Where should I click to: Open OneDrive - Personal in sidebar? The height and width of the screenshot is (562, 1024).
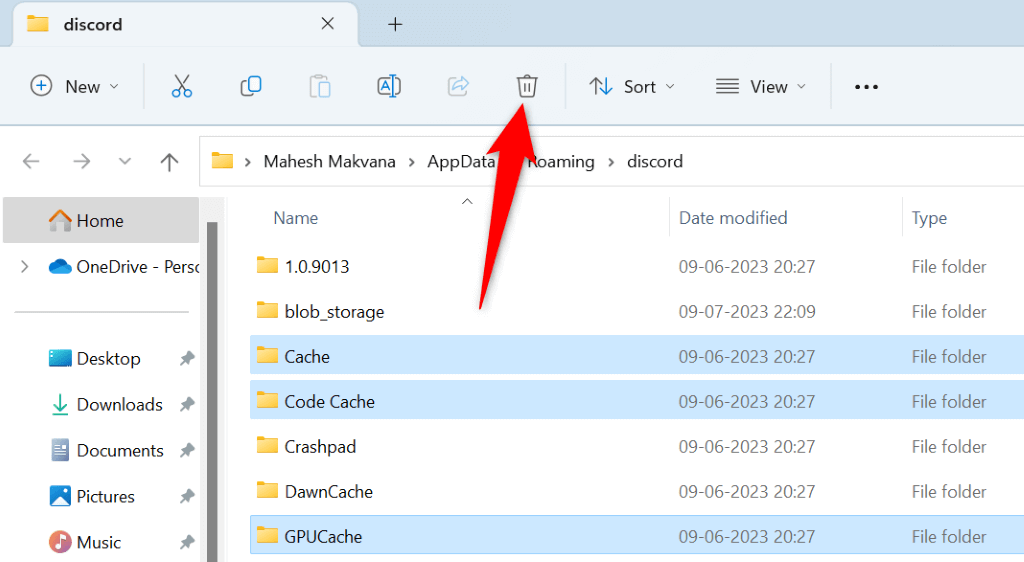pyautogui.click(x=124, y=266)
